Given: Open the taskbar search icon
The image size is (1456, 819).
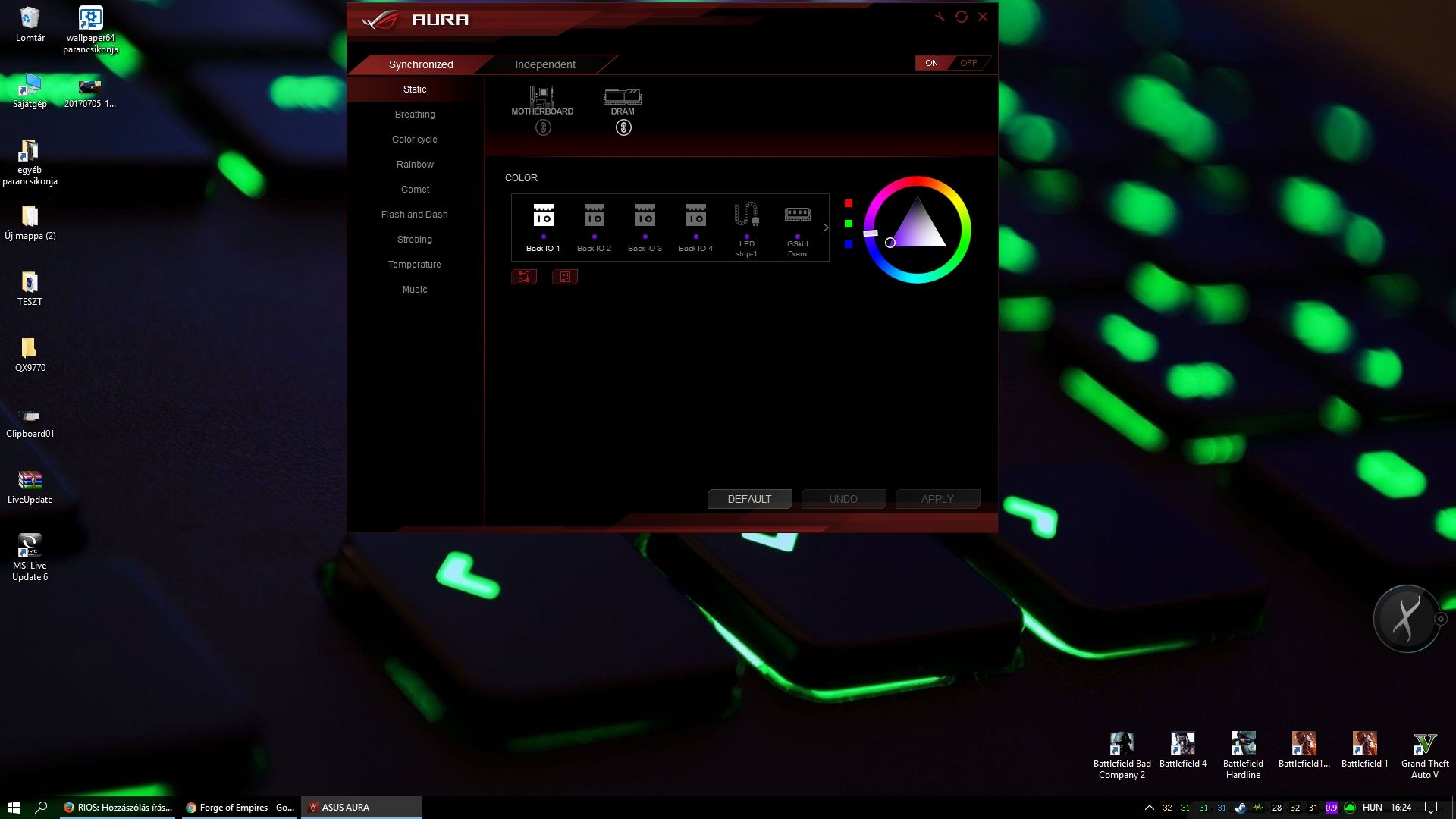Looking at the screenshot, I should pos(42,808).
